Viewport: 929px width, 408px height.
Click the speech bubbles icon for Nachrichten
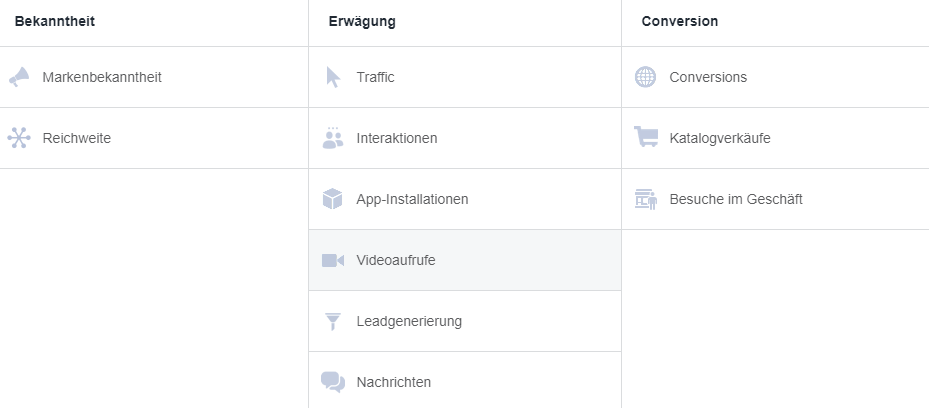pyautogui.click(x=333, y=382)
